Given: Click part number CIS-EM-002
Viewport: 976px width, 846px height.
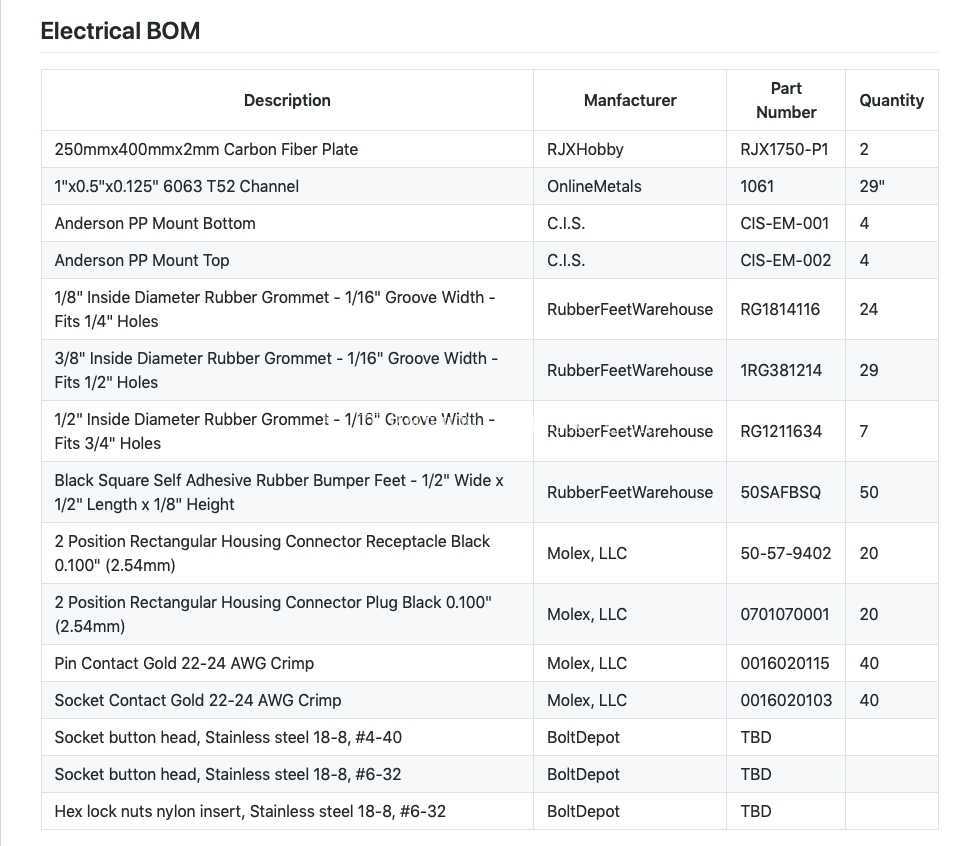Looking at the screenshot, I should coord(786,260).
